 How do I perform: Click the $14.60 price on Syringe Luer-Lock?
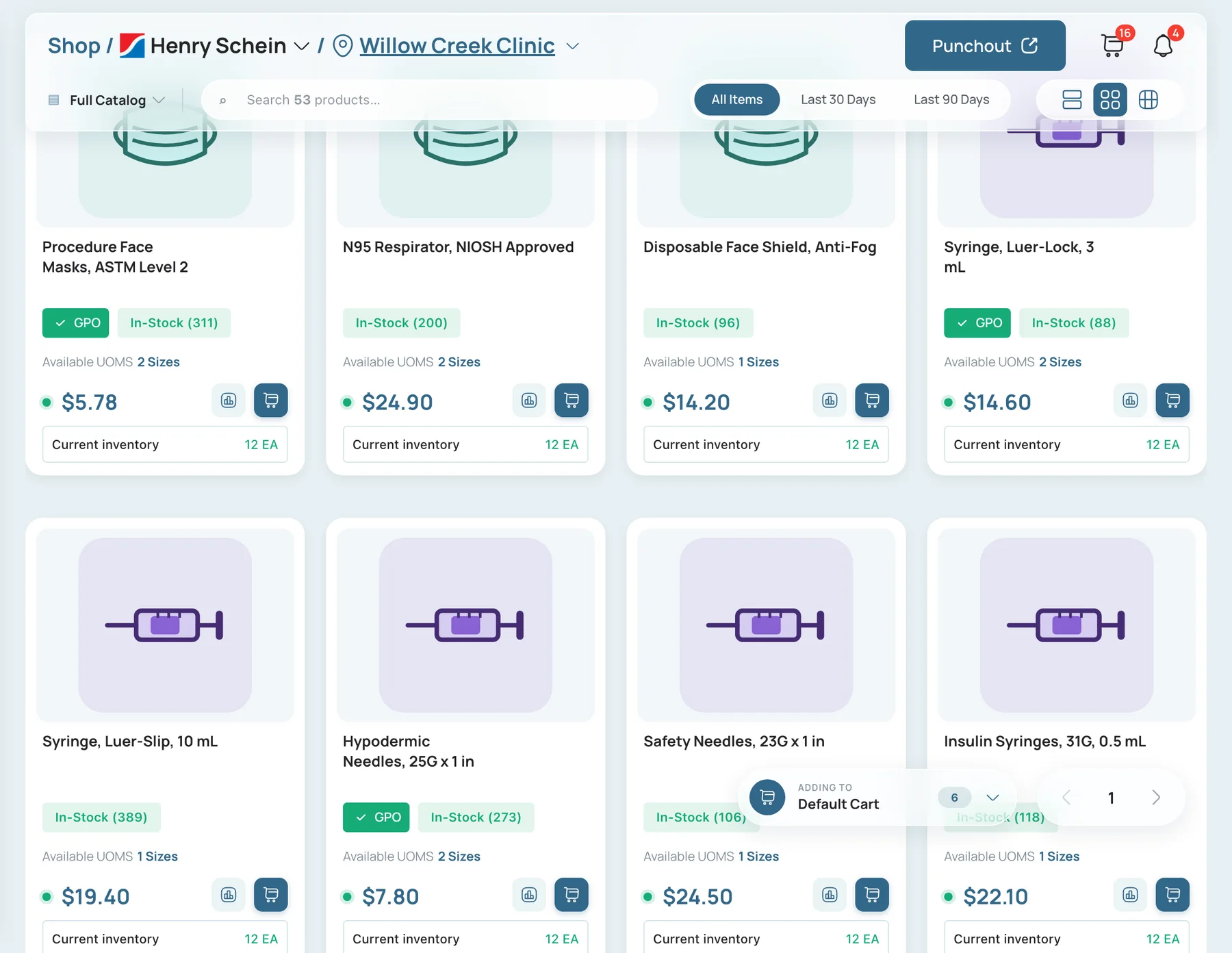tap(997, 403)
